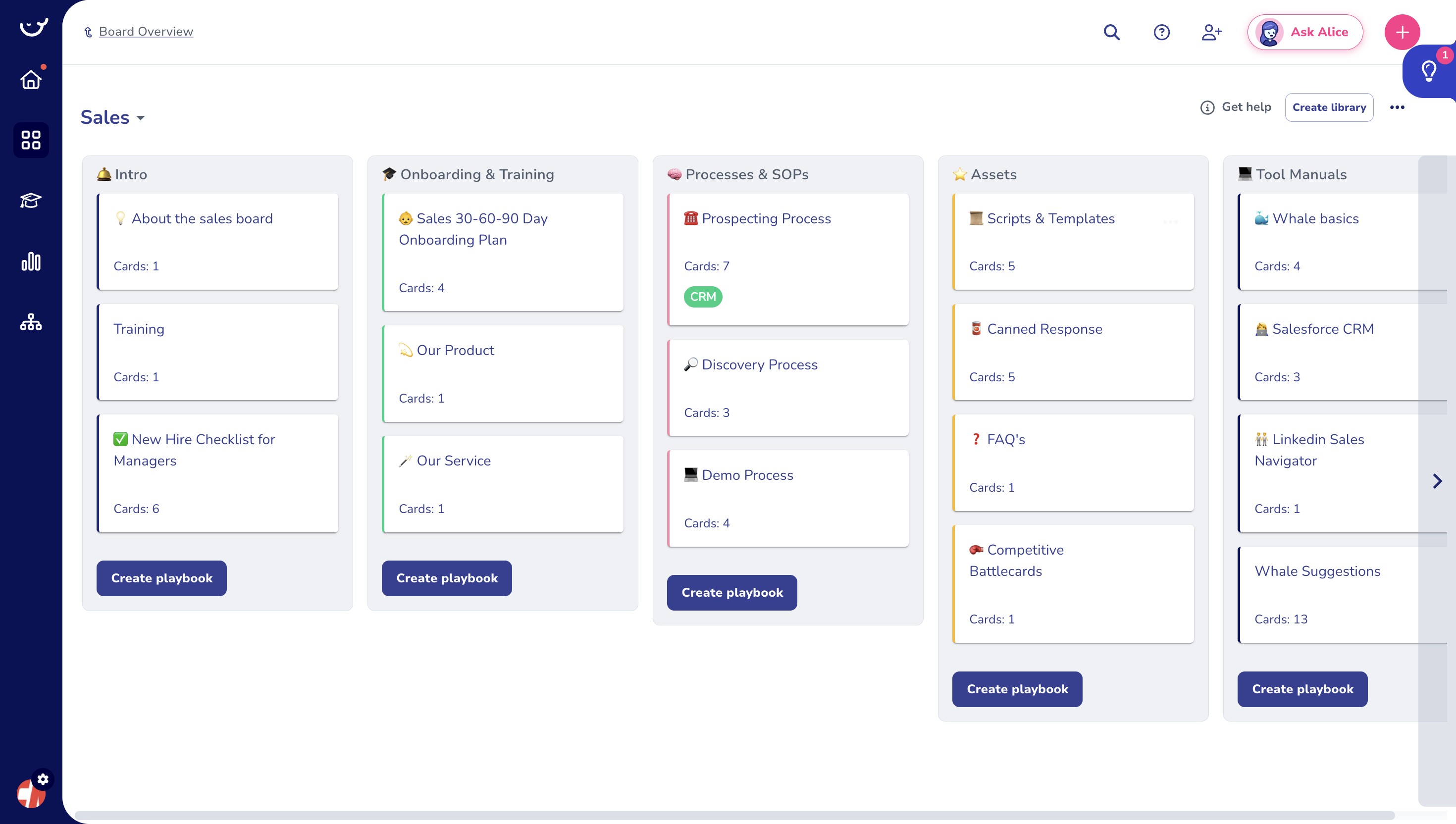Click the Get help link
This screenshot has height=824, width=1456.
(x=1246, y=107)
